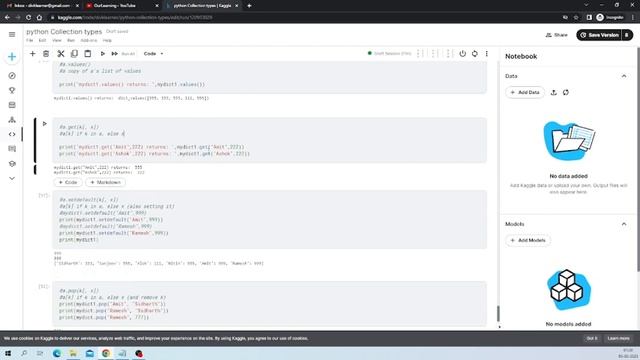Open Competitions trophy icon in sidebar
640x360 pixels.
12,90
